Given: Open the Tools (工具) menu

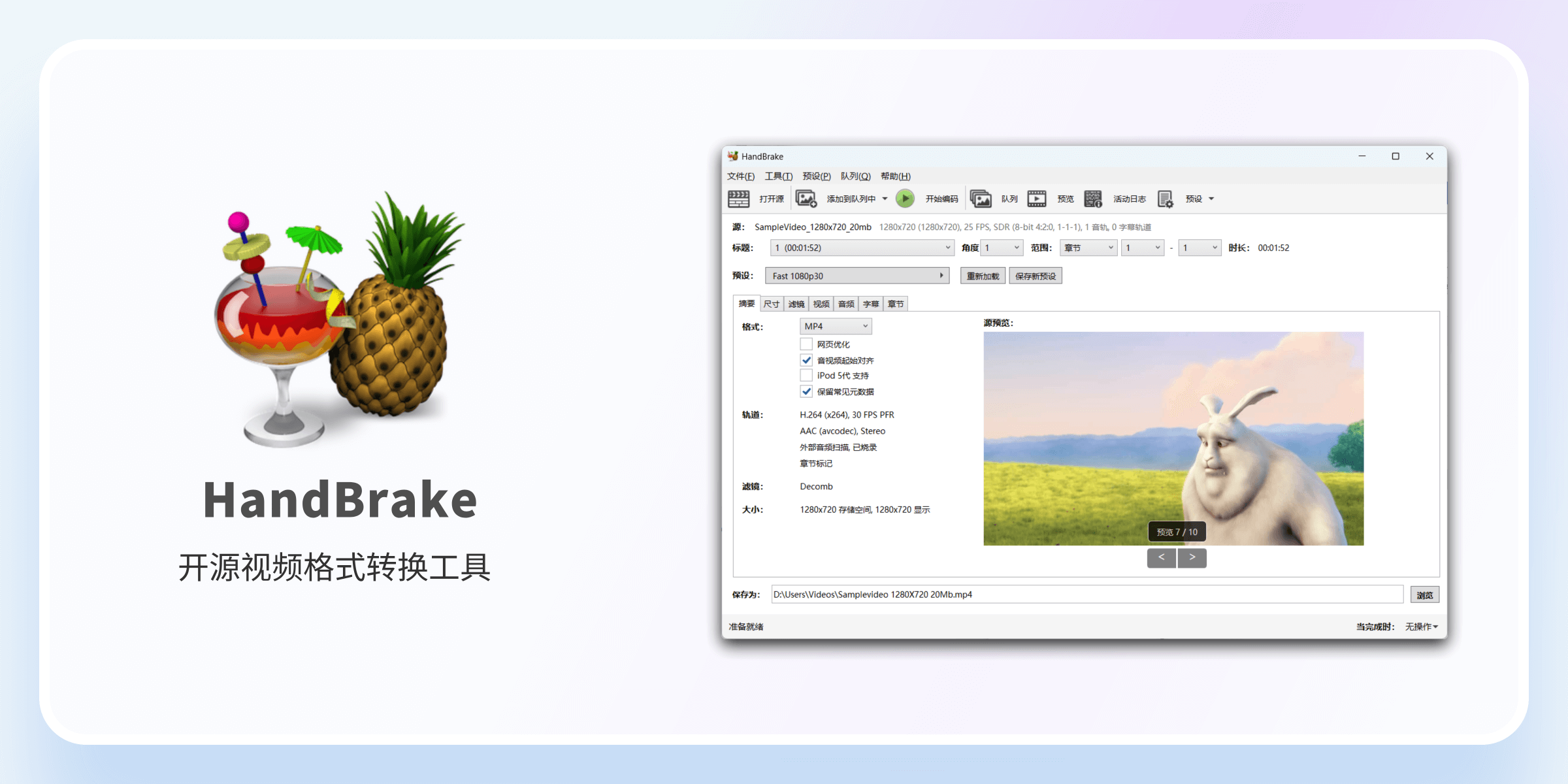Looking at the screenshot, I should click(x=779, y=176).
